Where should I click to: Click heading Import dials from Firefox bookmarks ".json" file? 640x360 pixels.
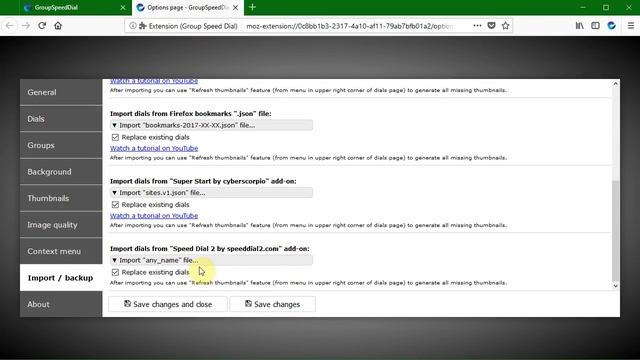point(191,113)
